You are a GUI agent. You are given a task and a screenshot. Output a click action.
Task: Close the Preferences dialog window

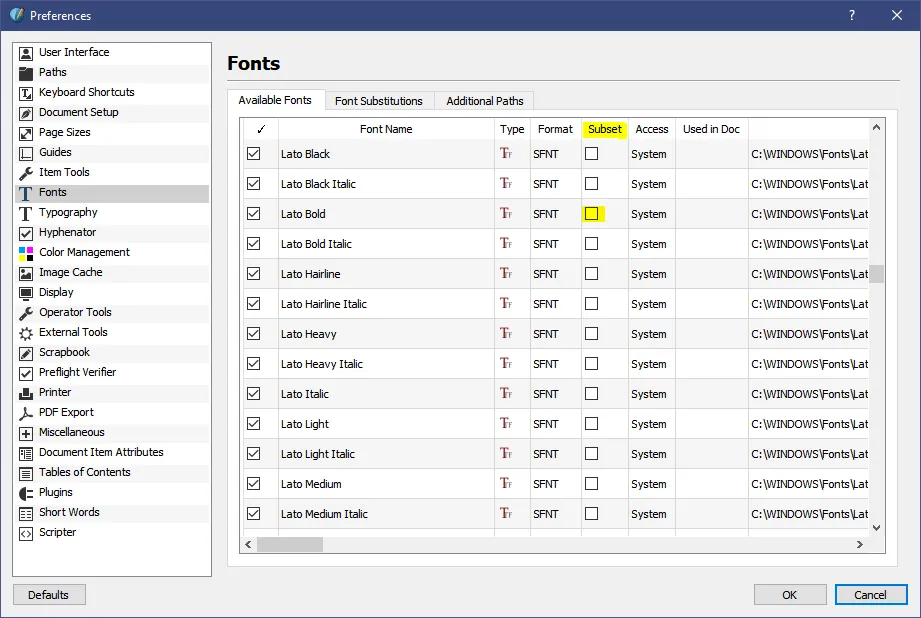tap(896, 15)
